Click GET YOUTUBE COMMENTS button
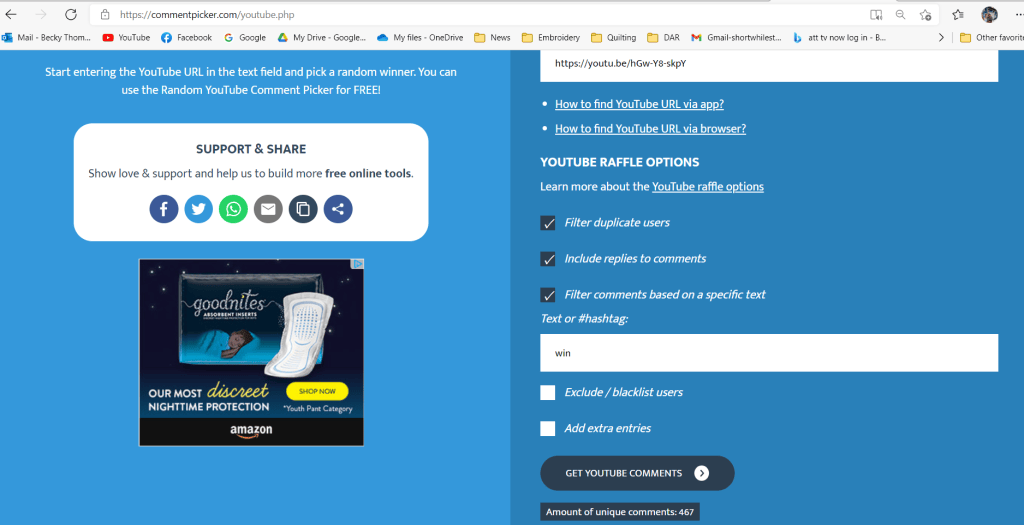The image size is (1024, 525). click(x=637, y=473)
